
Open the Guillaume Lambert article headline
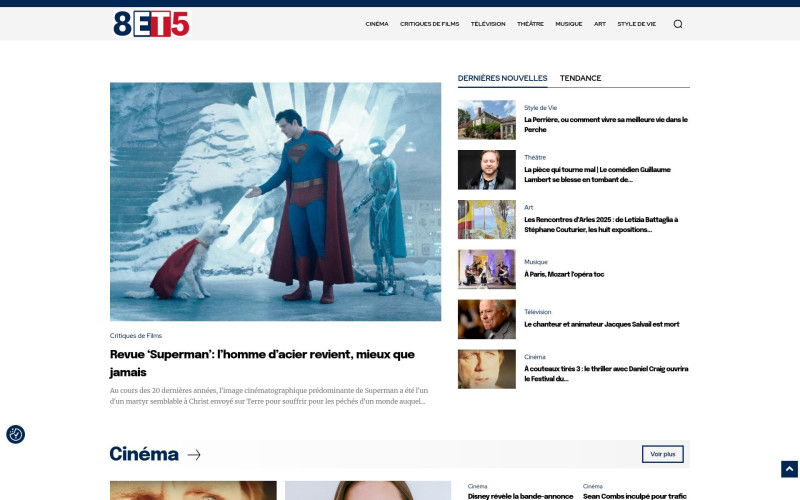pos(597,174)
